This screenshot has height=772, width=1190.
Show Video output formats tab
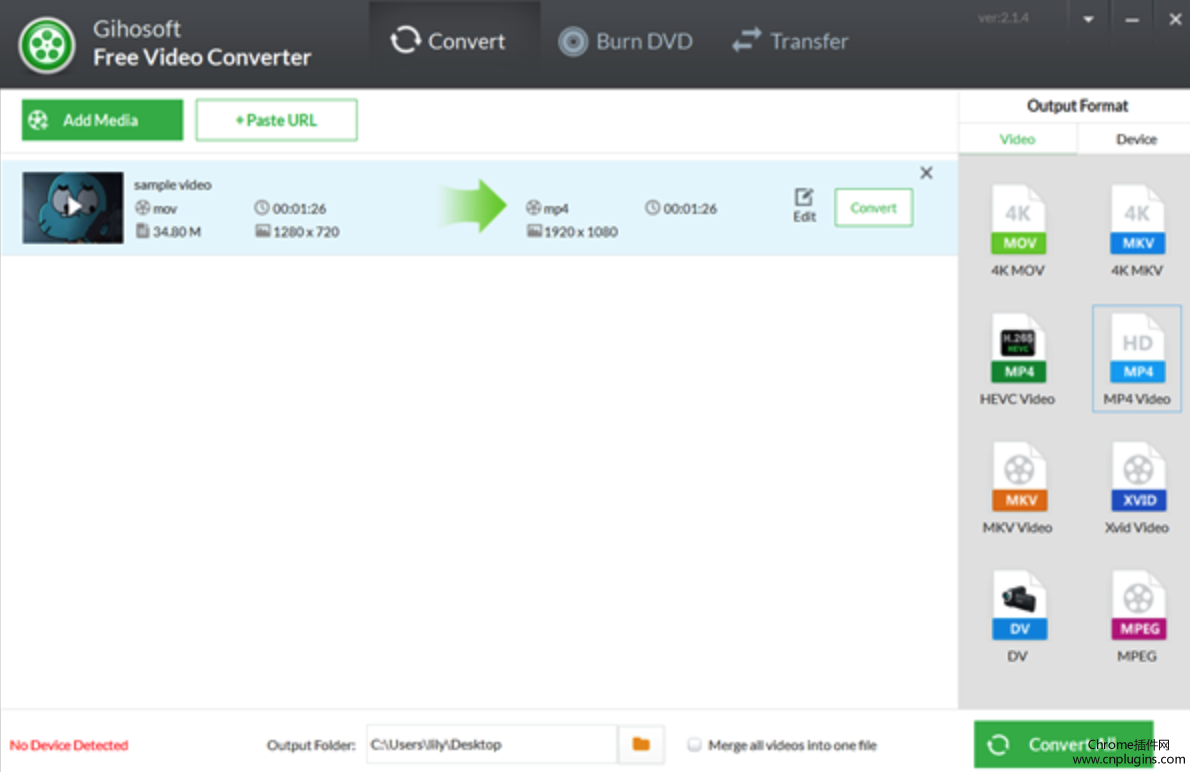(x=1017, y=139)
